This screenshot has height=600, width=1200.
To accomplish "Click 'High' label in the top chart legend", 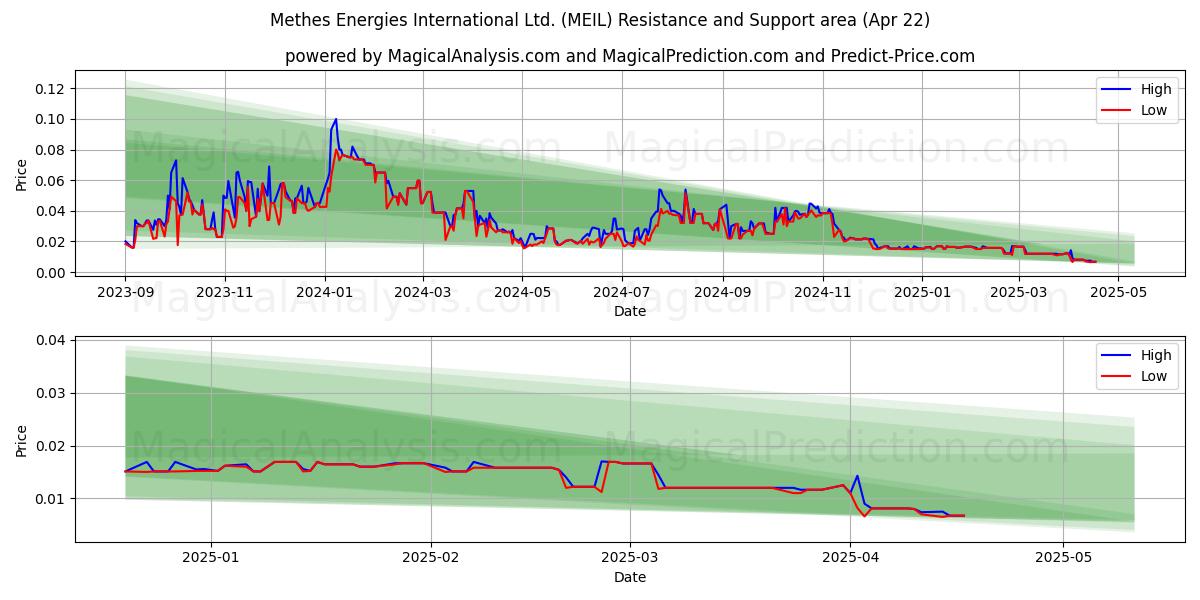I will point(1156,89).
